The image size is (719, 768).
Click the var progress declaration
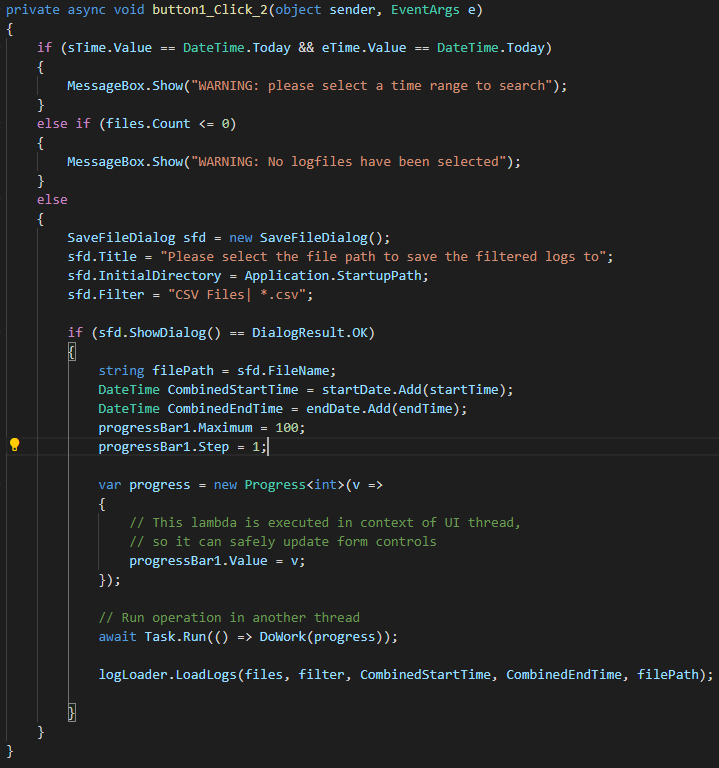tap(144, 484)
